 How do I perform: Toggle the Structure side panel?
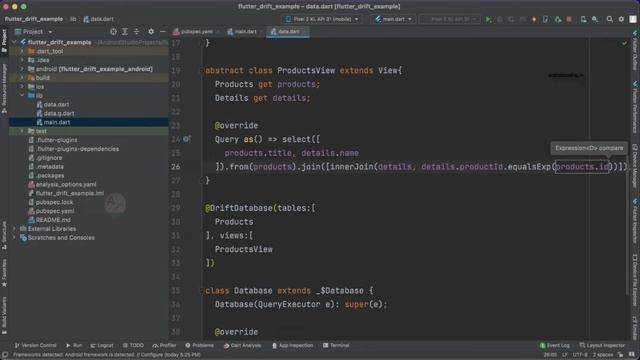4,235
